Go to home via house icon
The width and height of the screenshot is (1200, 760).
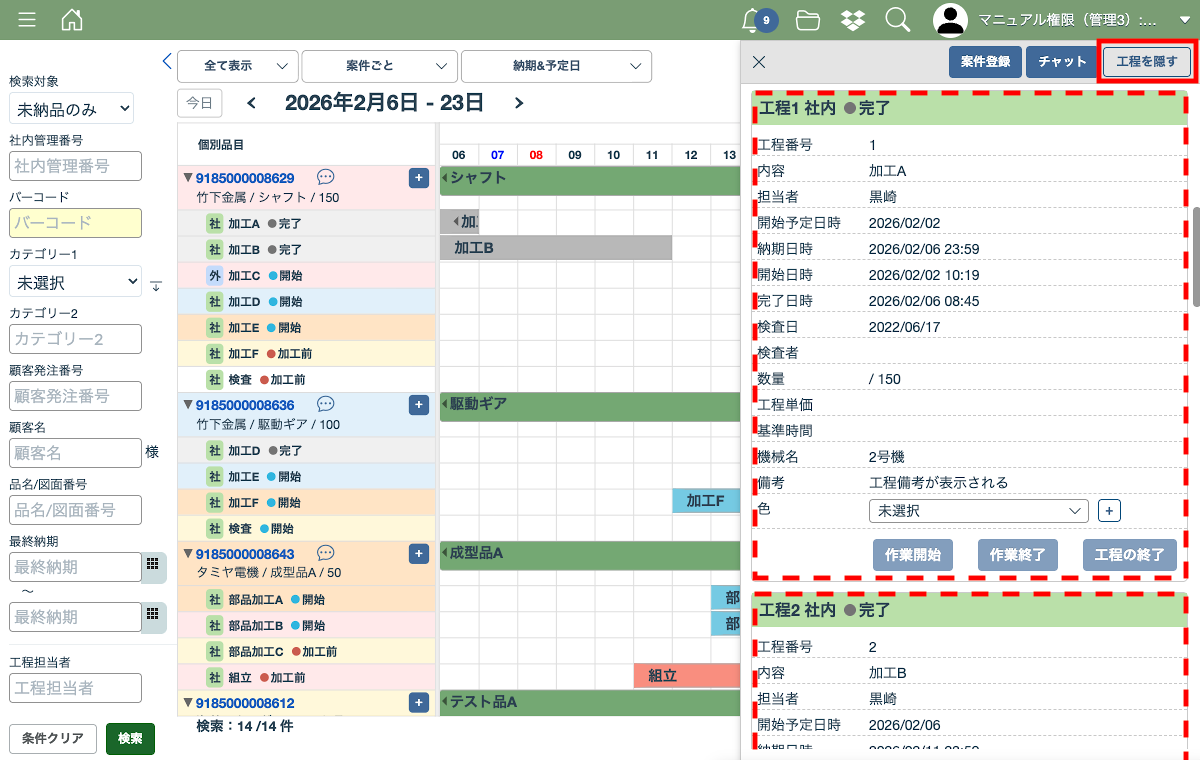72,20
